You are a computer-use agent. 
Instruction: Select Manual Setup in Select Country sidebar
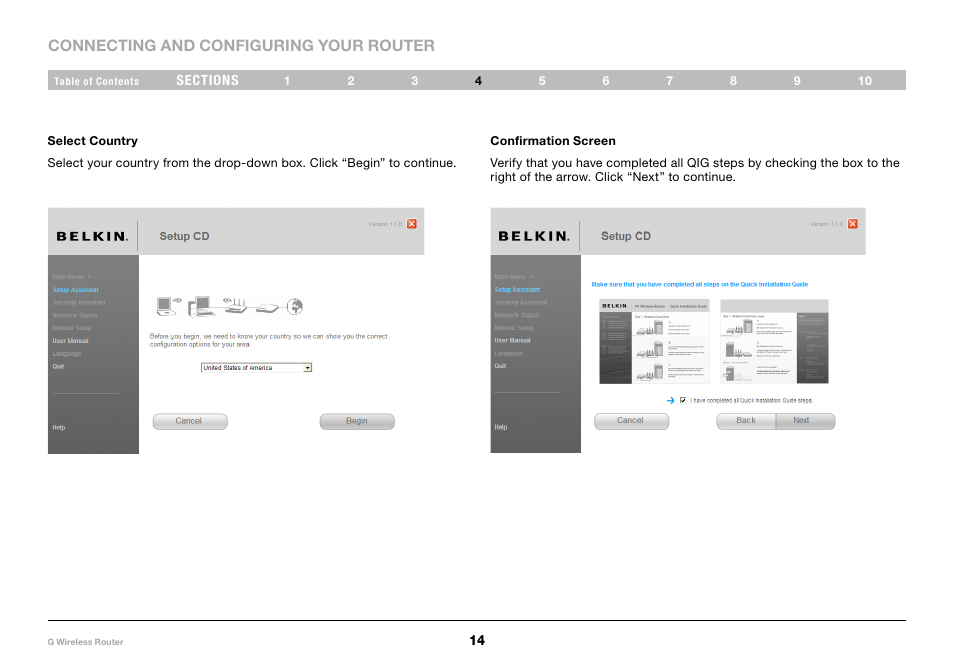[x=72, y=328]
